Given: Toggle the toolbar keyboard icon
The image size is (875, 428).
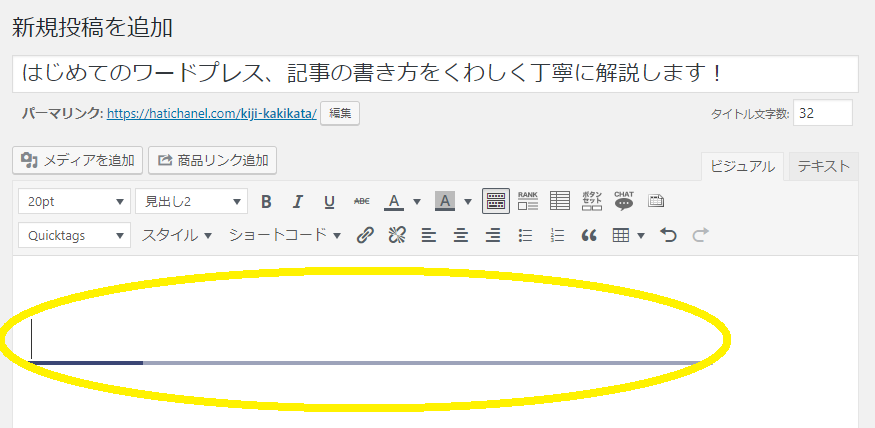Looking at the screenshot, I should coord(496,201).
